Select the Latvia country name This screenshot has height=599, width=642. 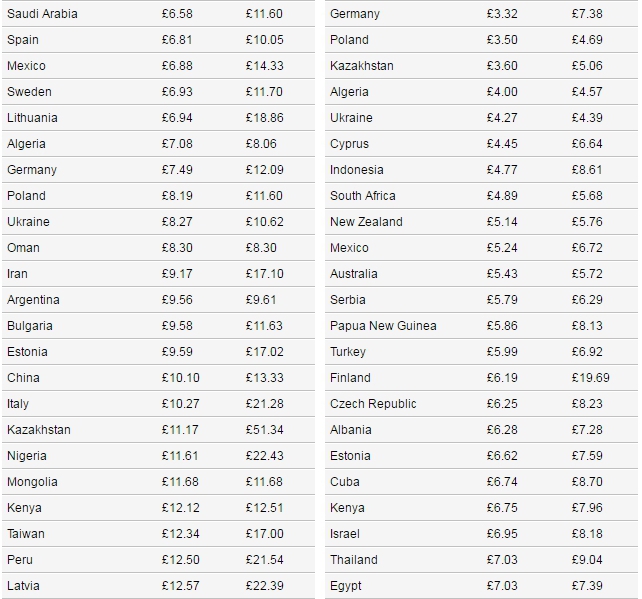tap(24, 586)
